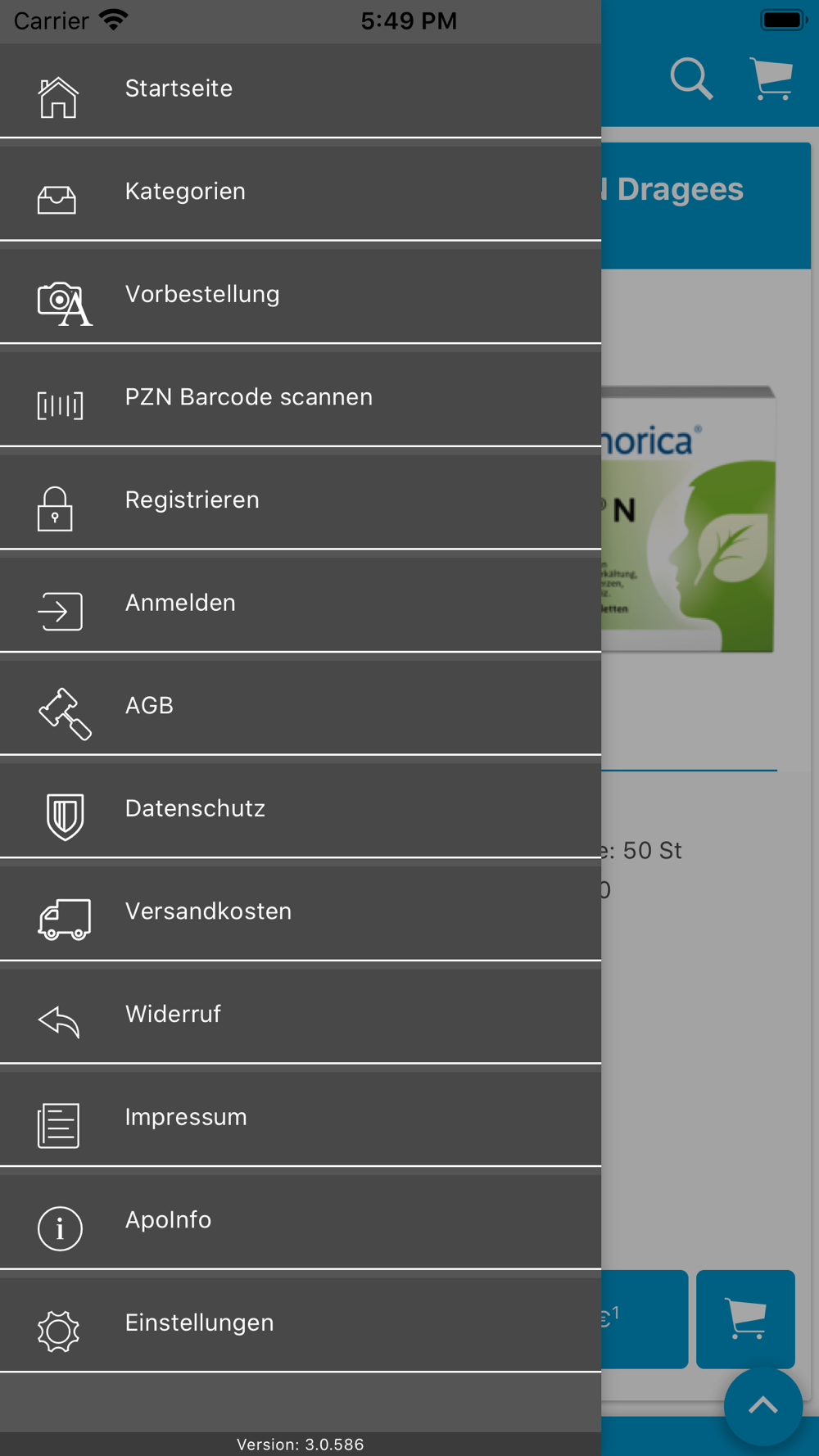
Task: Tap the gear icon for Einstellungen
Action: click(58, 1332)
